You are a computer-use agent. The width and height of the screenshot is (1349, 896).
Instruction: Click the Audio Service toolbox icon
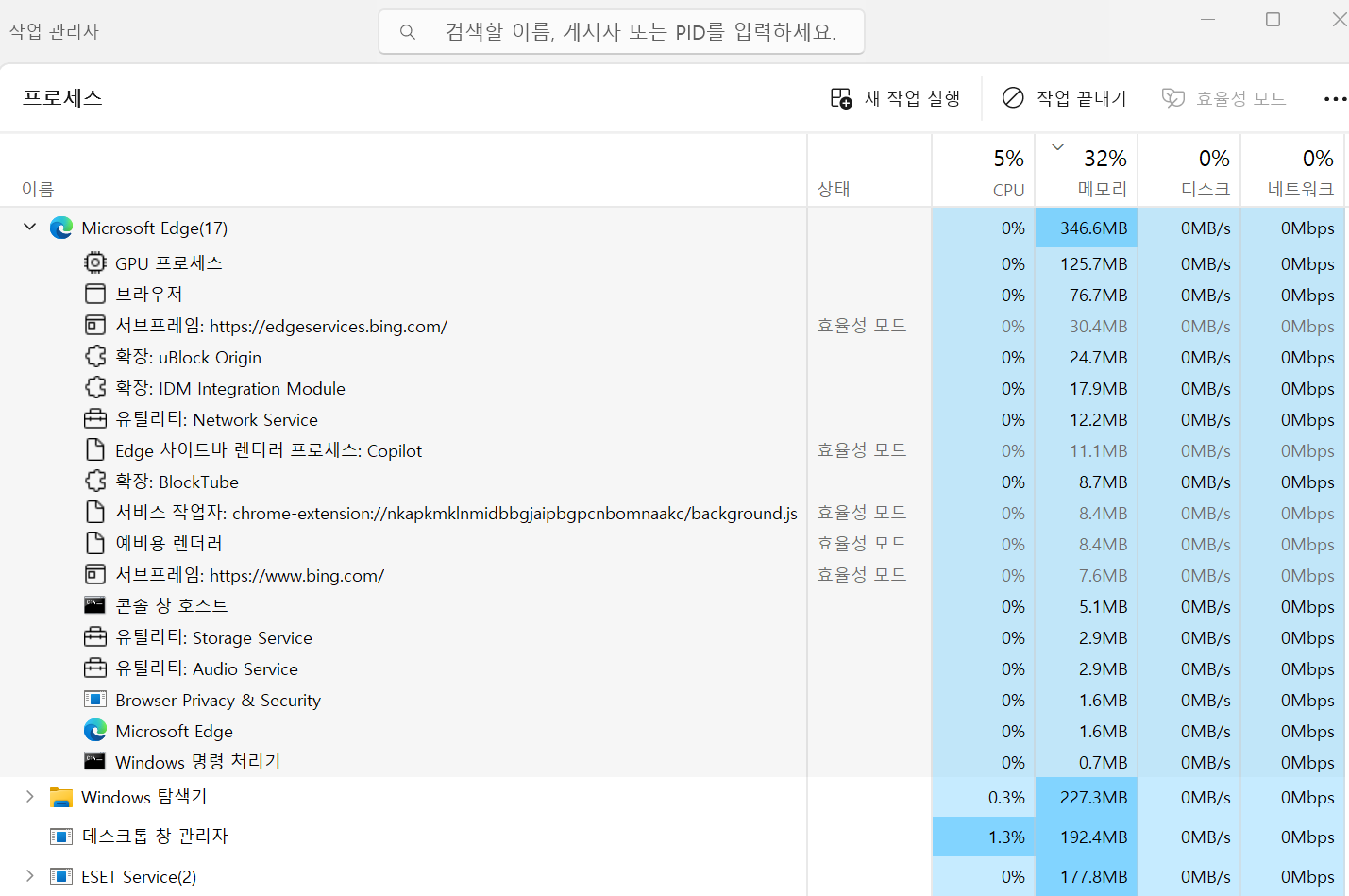point(95,668)
